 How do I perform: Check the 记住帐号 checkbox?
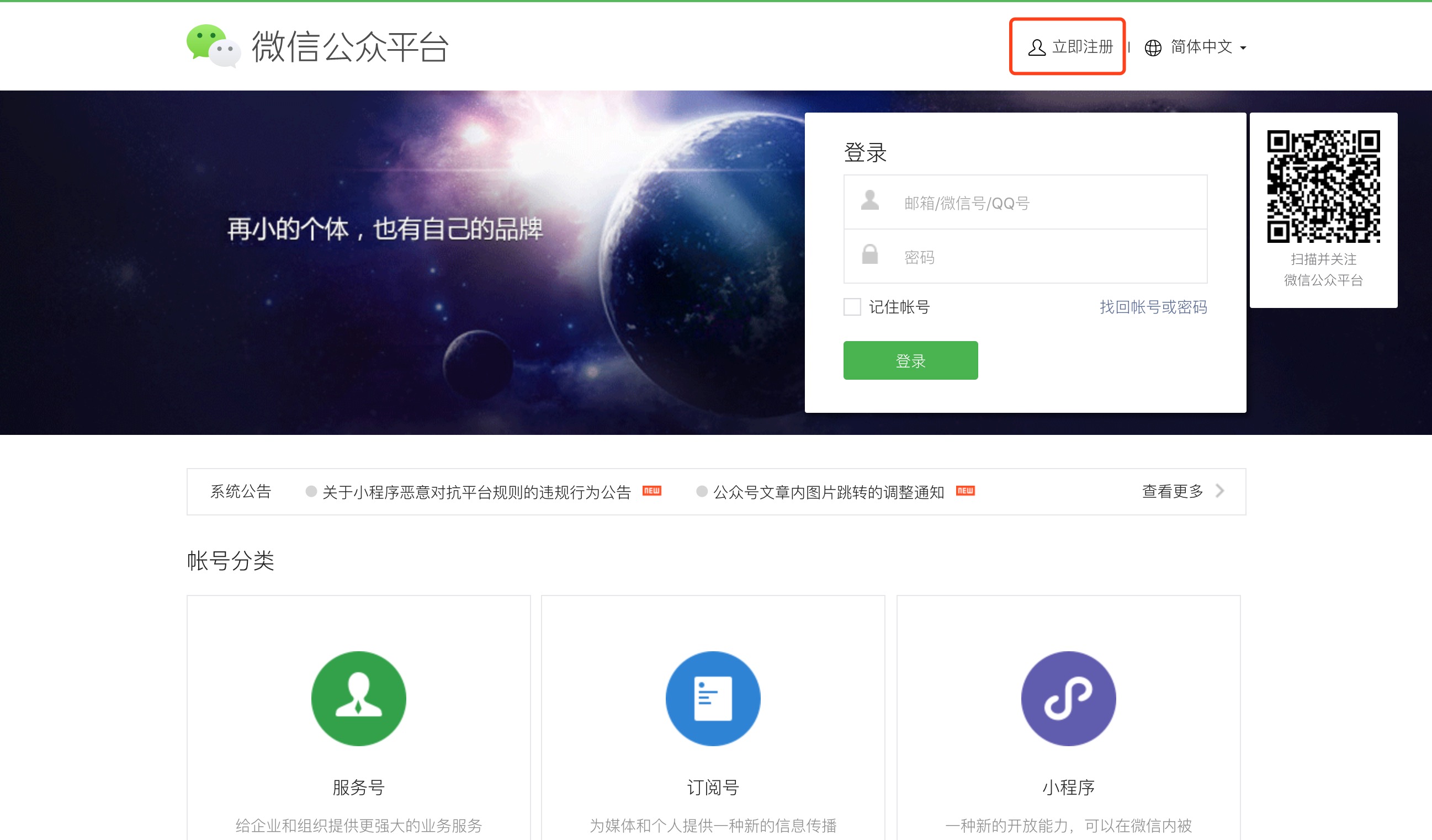(x=852, y=307)
